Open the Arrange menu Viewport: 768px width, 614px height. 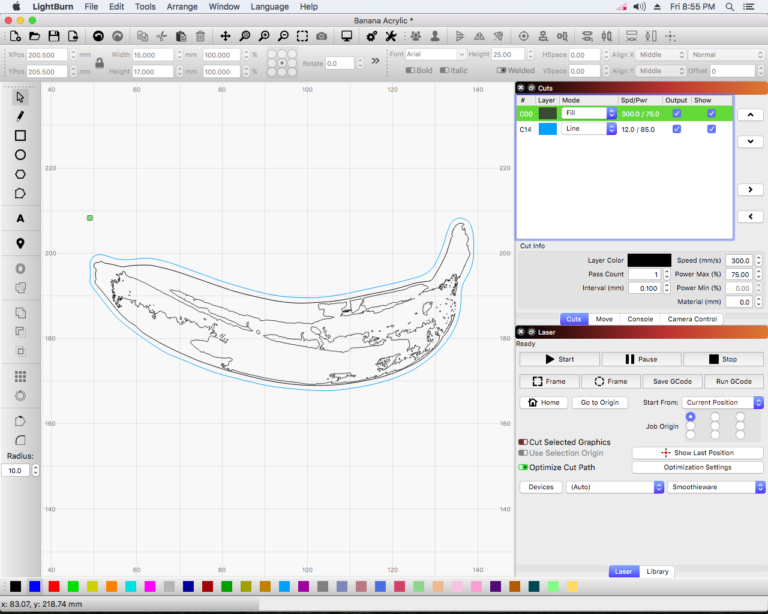coord(182,7)
